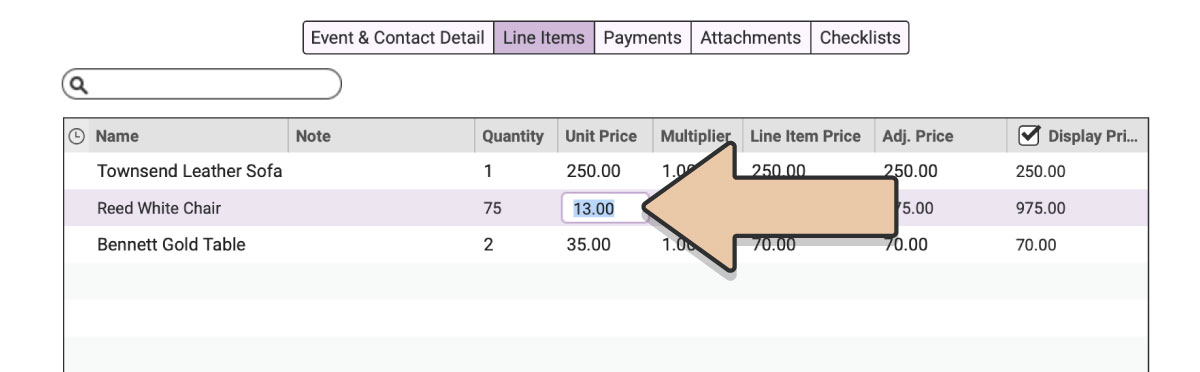Image resolution: width=1200 pixels, height=372 pixels.
Task: Open the Attachments tab
Action: pyautogui.click(x=750, y=38)
